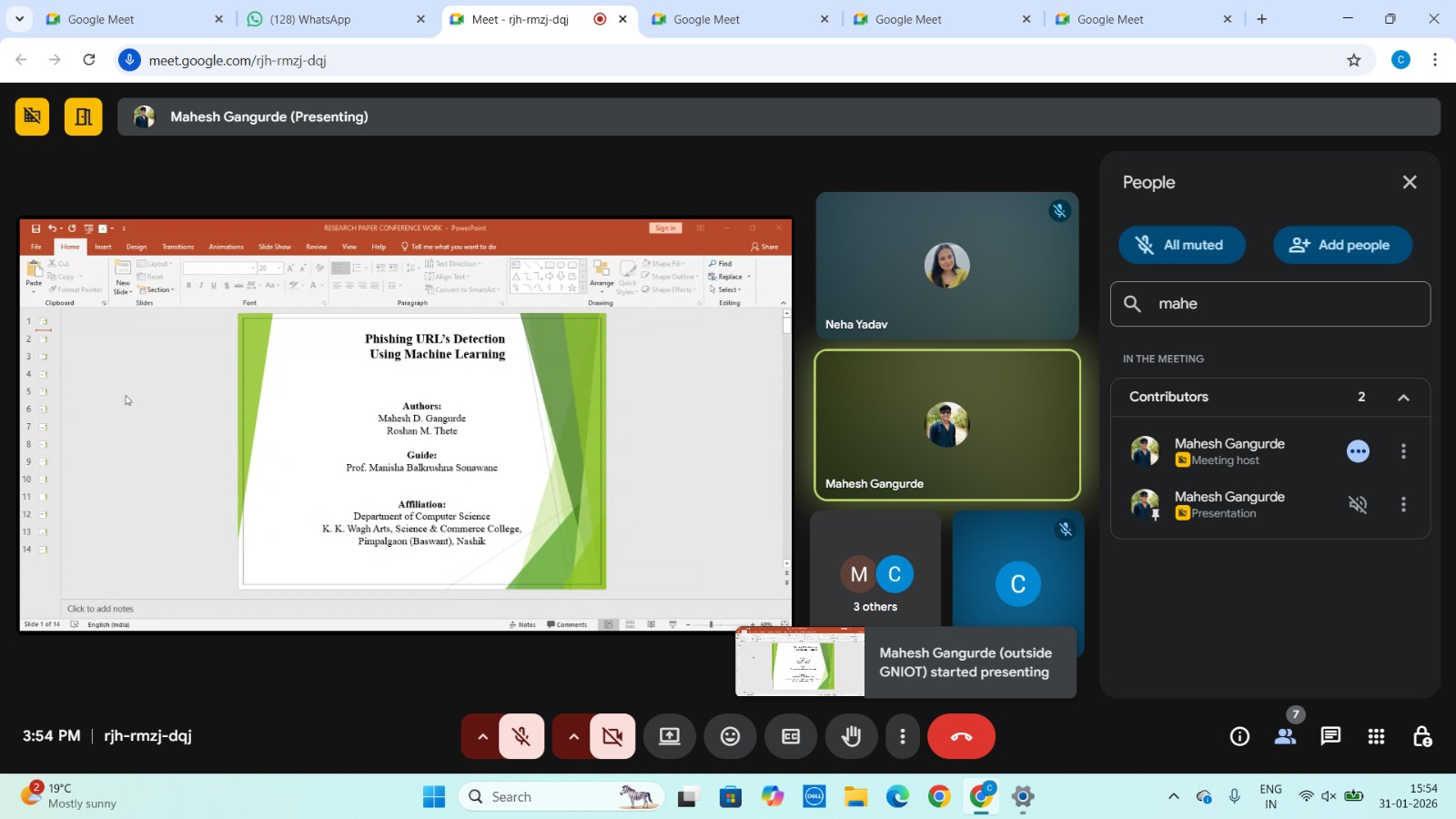Switch to the WhatsApp browser tab
This screenshot has width=1456, height=819.
[x=335, y=19]
